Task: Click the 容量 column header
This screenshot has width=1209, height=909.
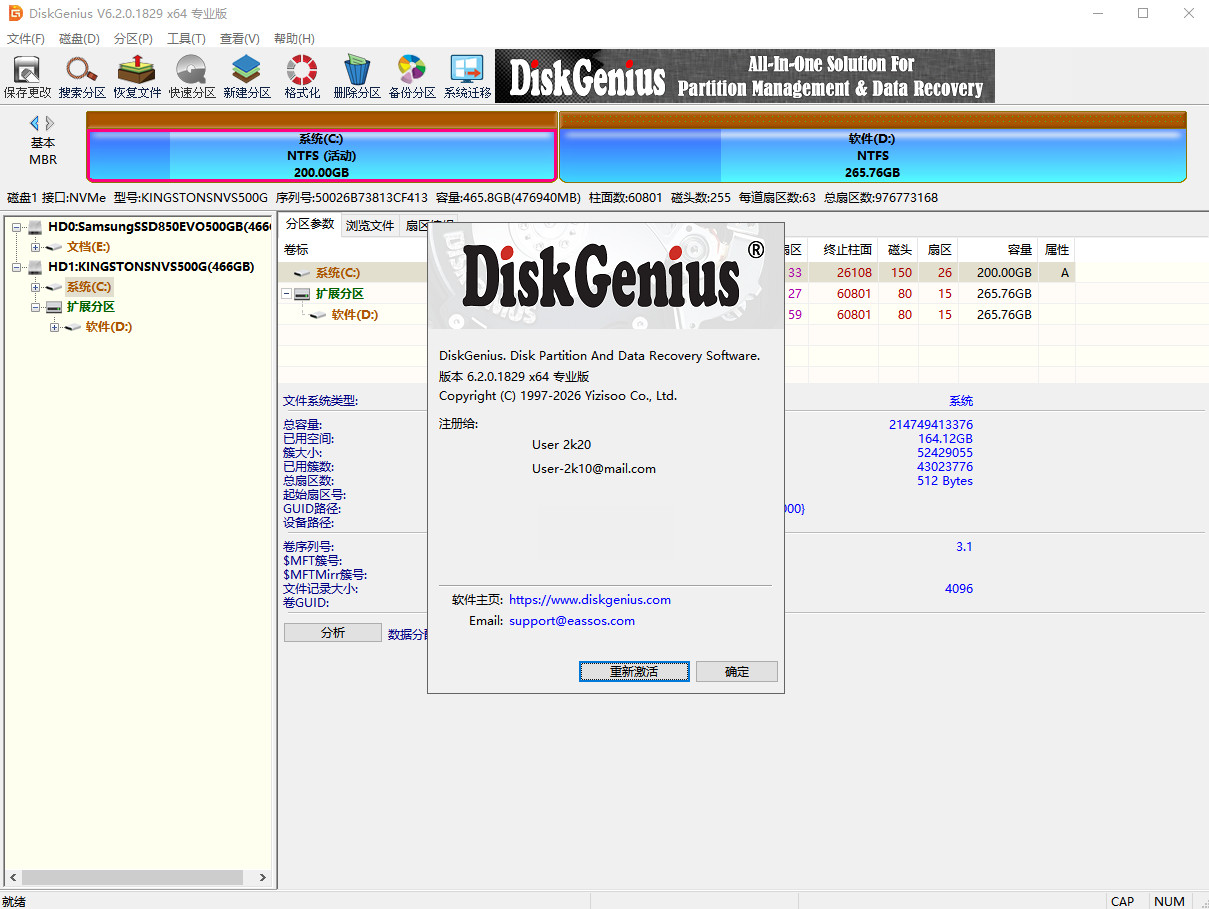Action: [x=999, y=250]
